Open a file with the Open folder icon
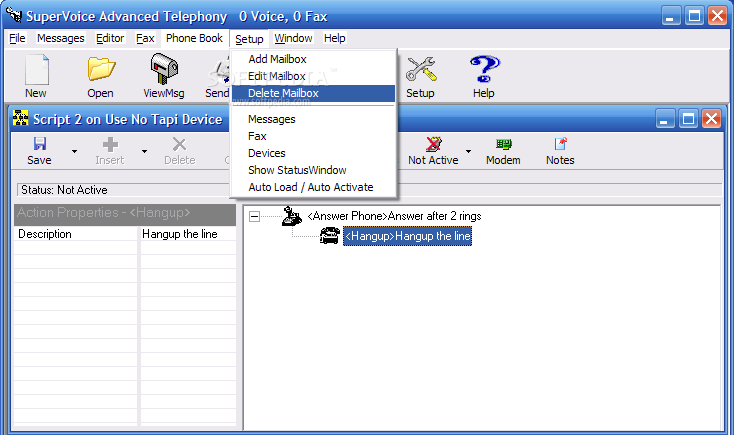 point(101,69)
